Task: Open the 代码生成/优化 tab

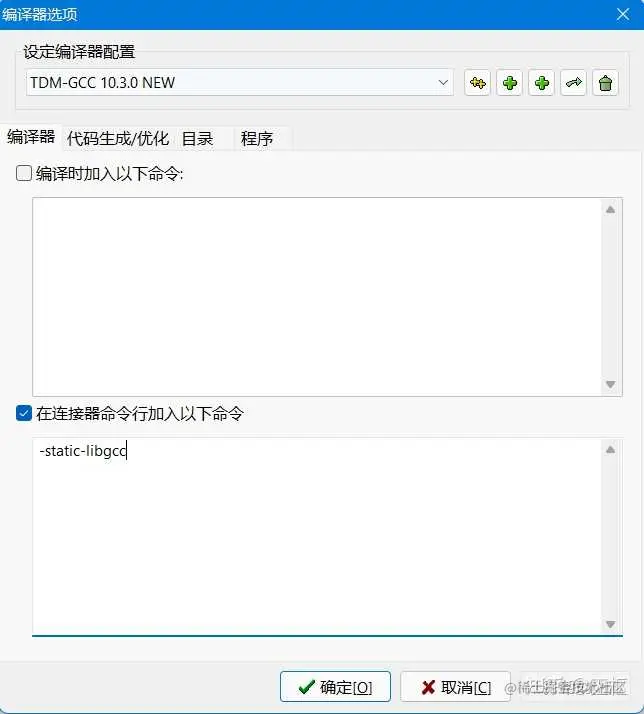Action: [x=118, y=138]
